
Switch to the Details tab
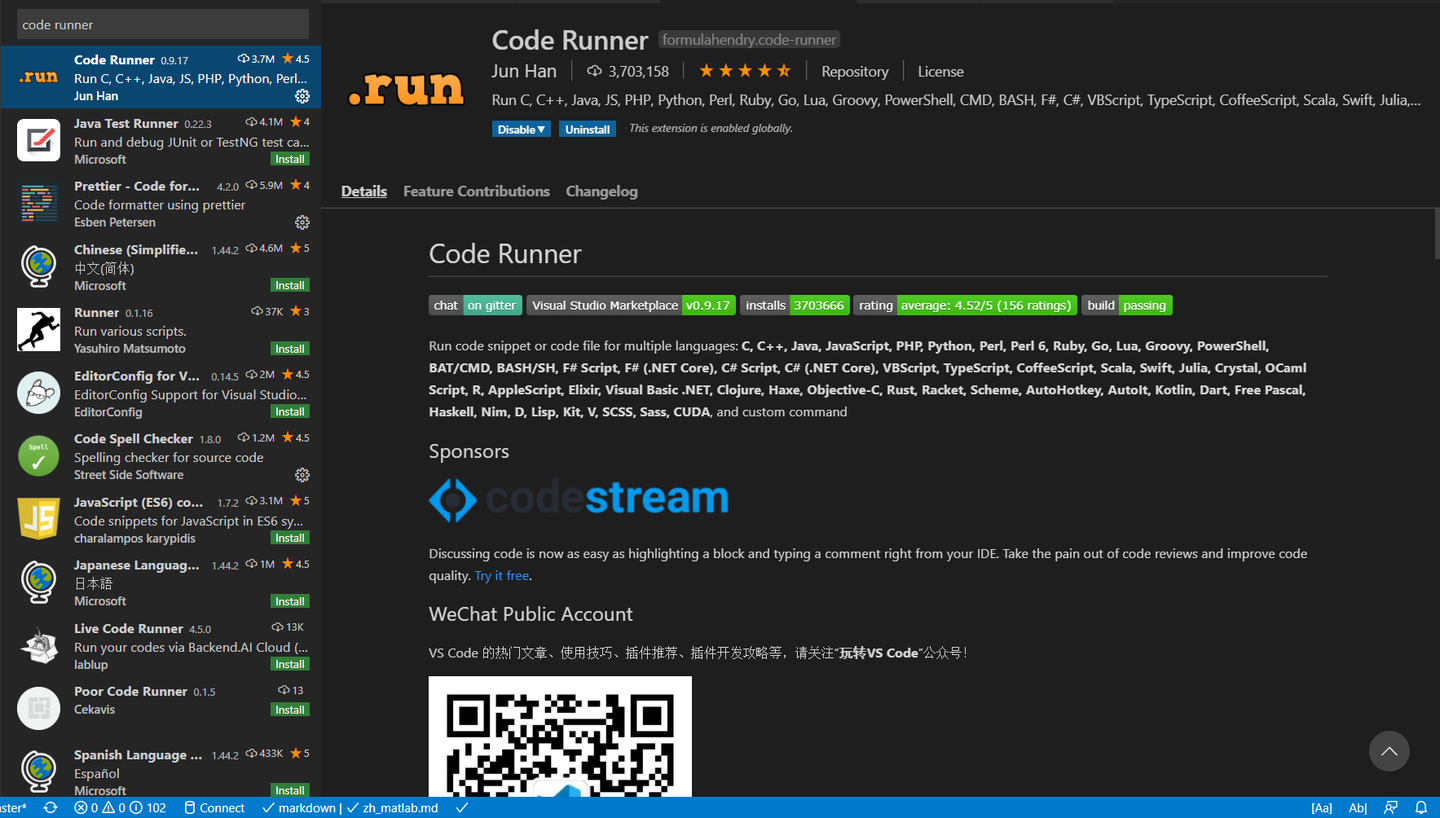pyautogui.click(x=364, y=191)
